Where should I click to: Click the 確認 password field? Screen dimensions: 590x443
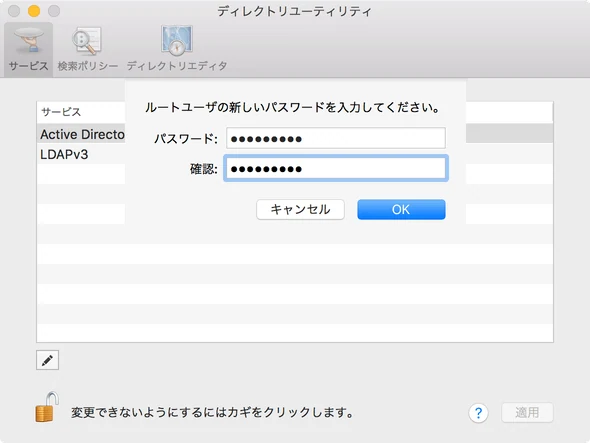pyautogui.click(x=336, y=168)
